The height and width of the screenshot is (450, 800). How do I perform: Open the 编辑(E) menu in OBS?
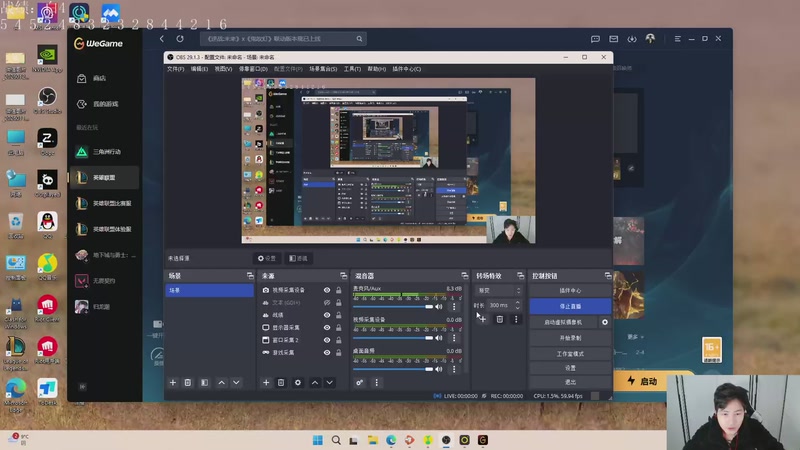tap(199, 69)
